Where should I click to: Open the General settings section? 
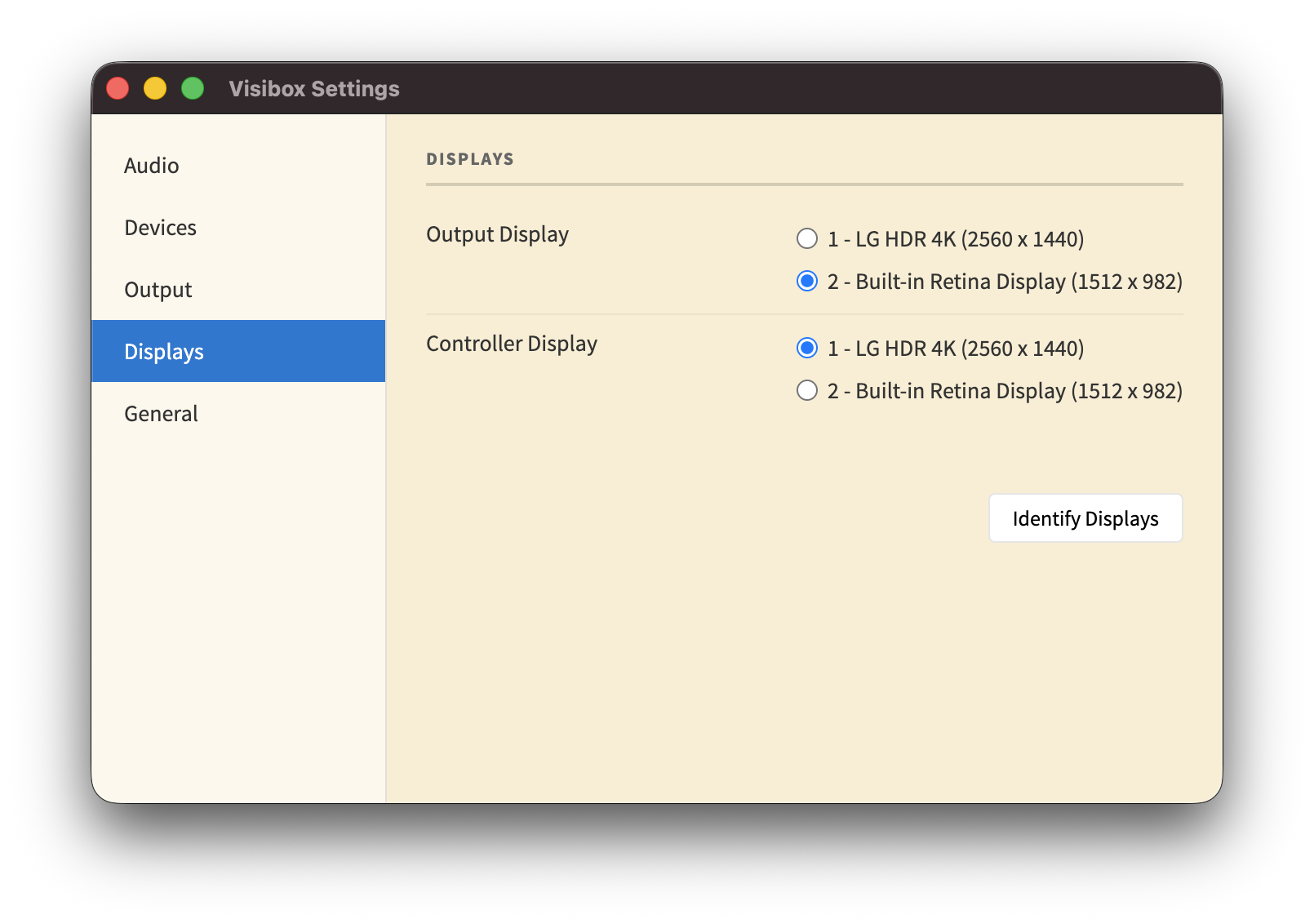(162, 414)
